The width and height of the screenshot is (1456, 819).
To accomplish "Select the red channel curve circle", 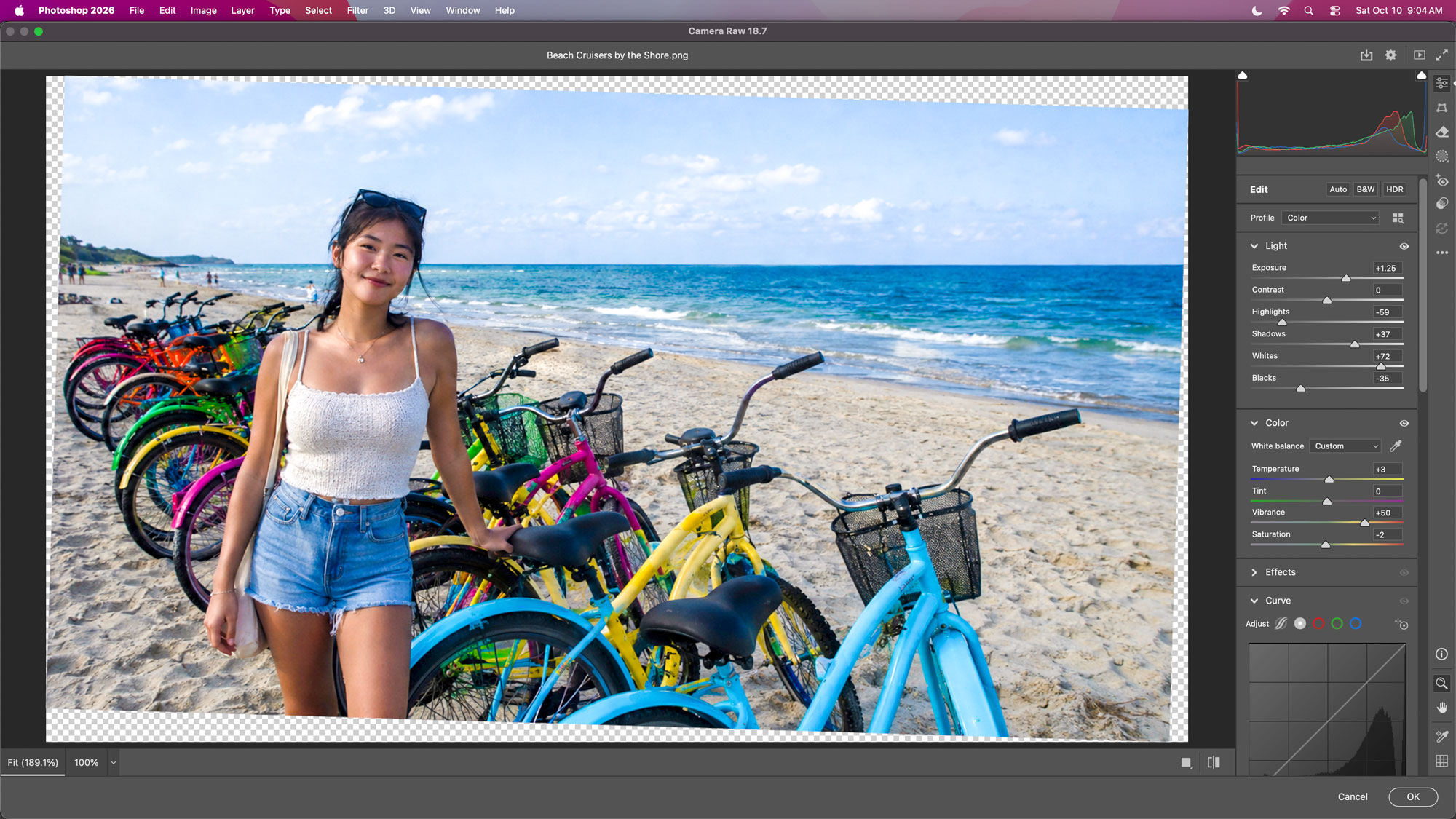I will click(x=1318, y=624).
